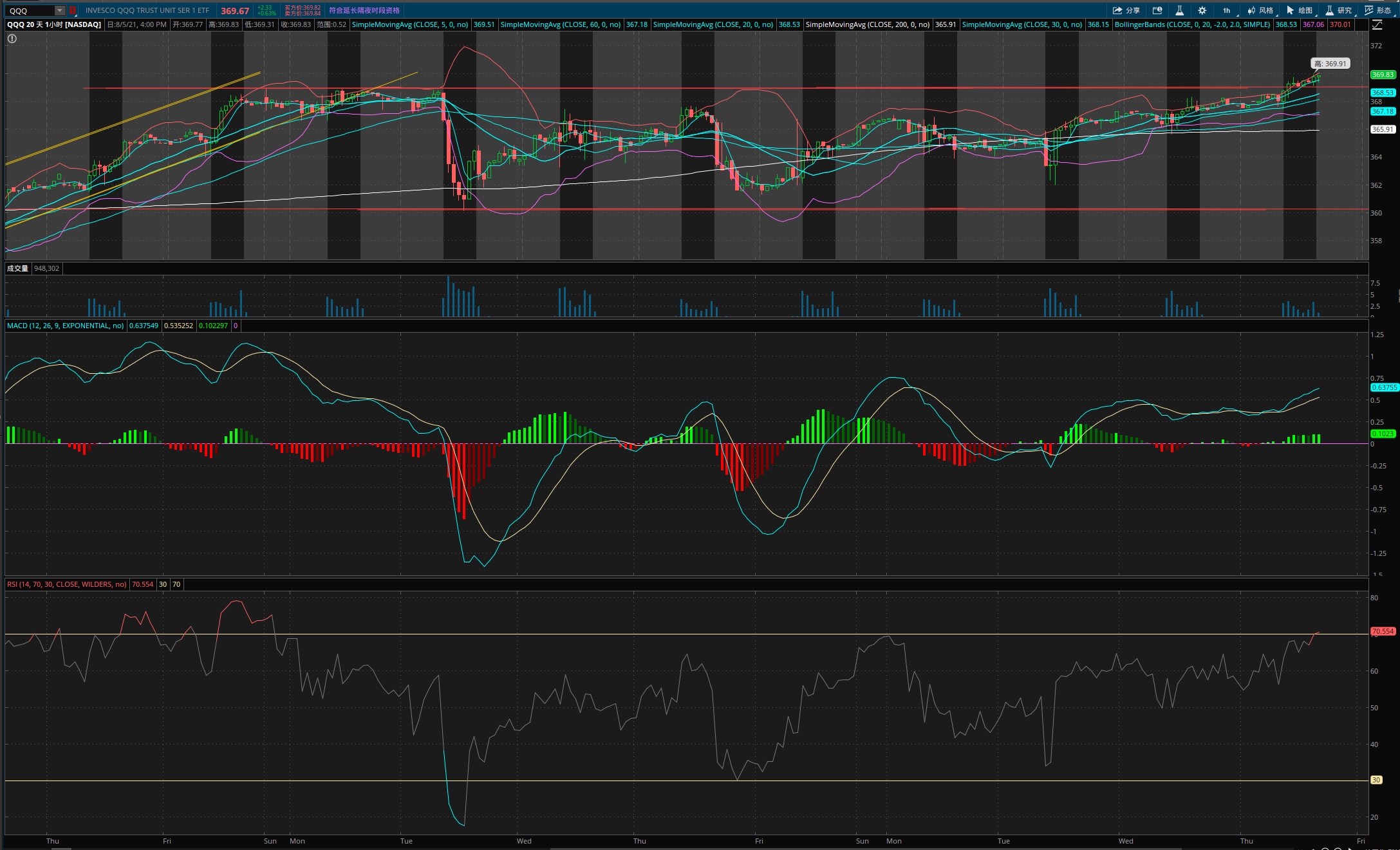
Task: Click the RSI 30 level marker on axis
Action: click(x=1376, y=780)
